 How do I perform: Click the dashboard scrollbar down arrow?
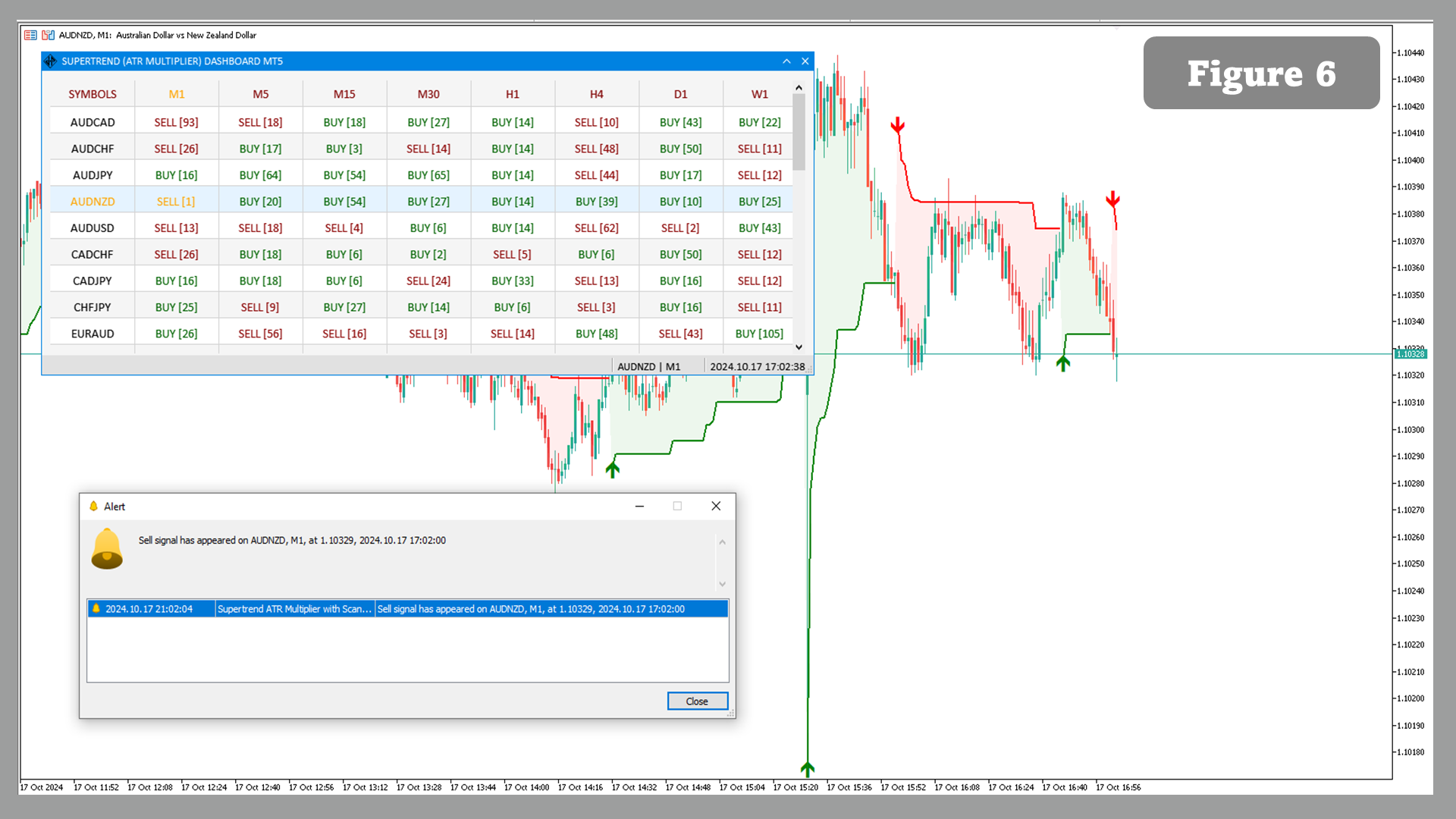point(799,347)
